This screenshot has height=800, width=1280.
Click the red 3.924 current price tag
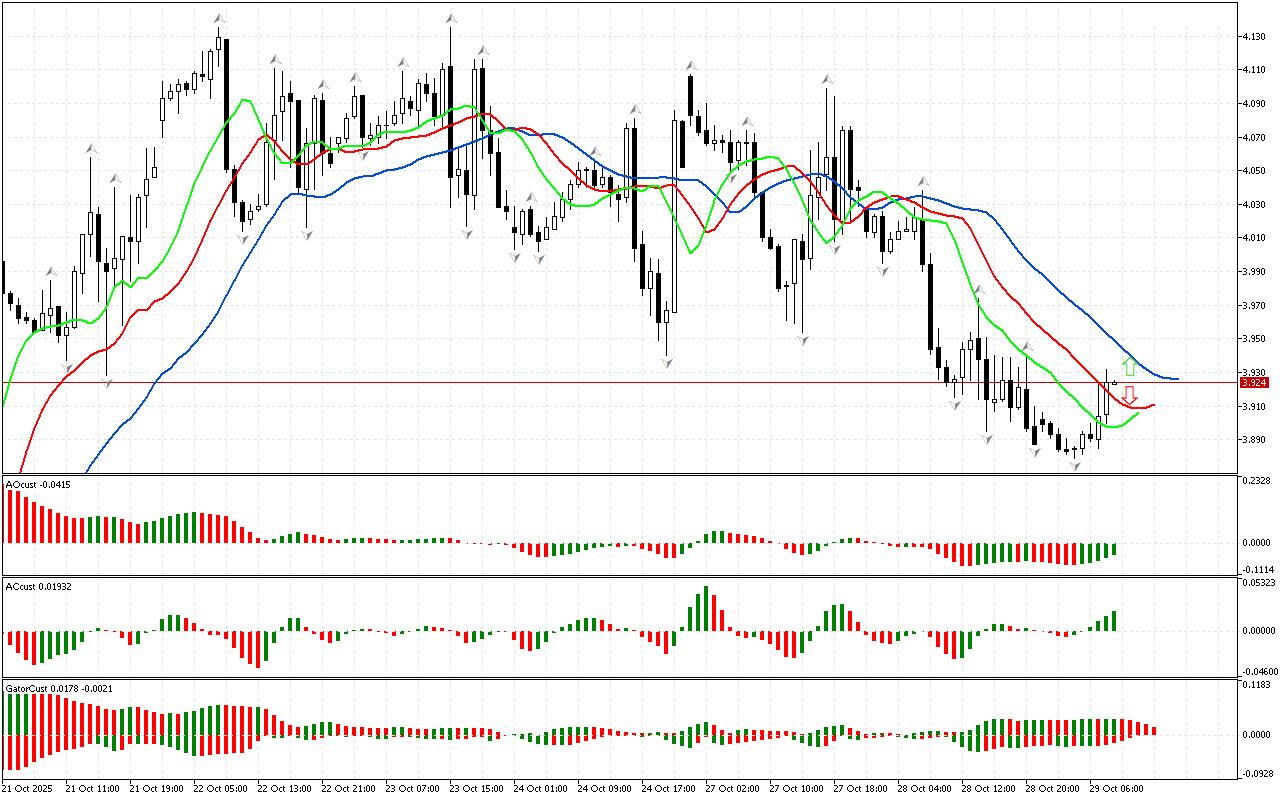[x=1253, y=382]
